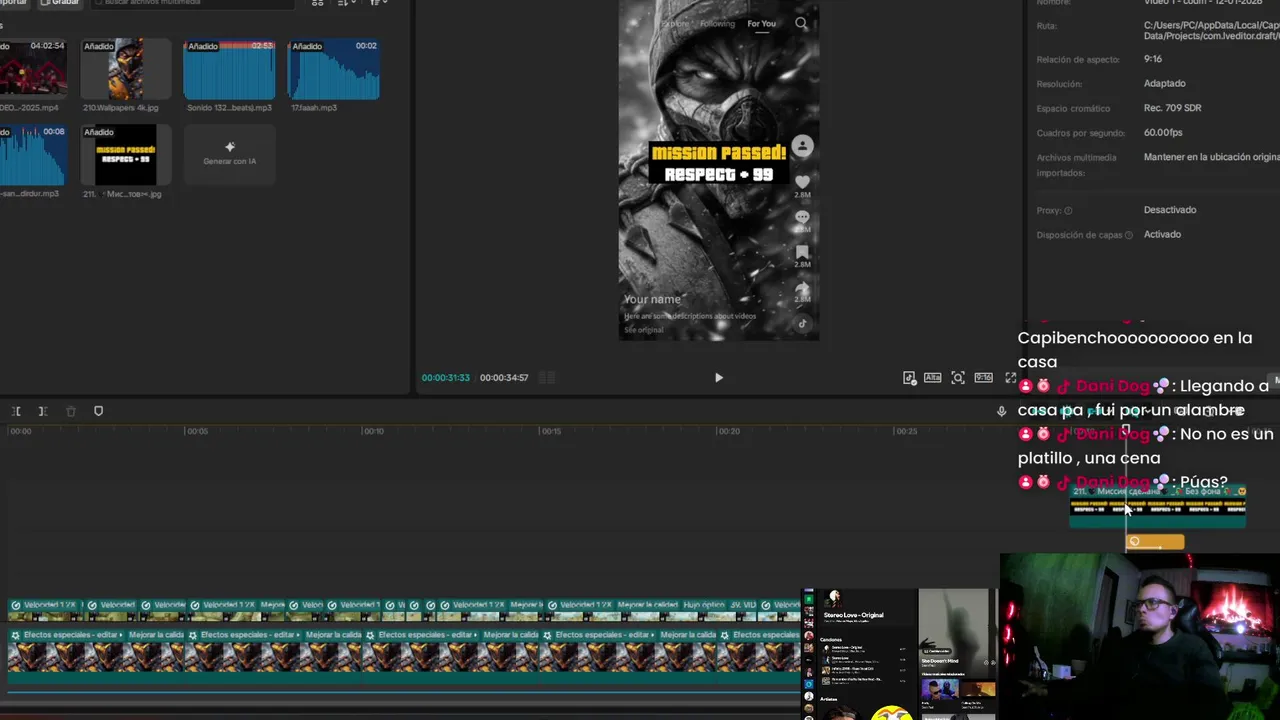Click the current timecode 00:00:31:33
This screenshot has width=1280, height=720.
[446, 378]
